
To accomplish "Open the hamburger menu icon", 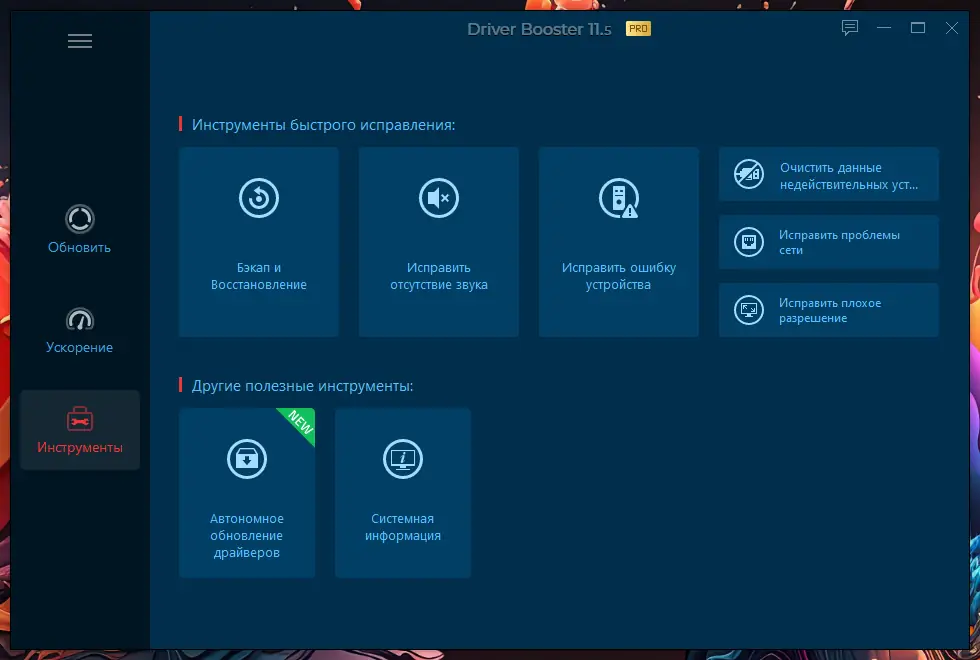I will 80,41.
